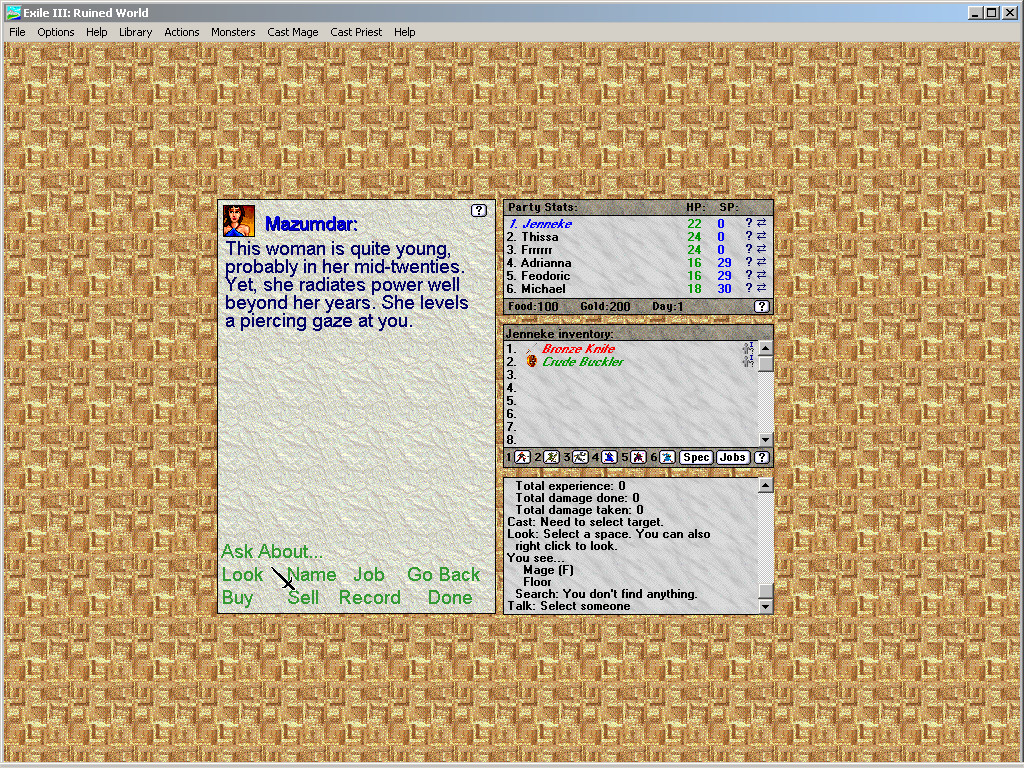Click the swap arrows for Feodoric
The width and height of the screenshot is (1024, 768).
pyautogui.click(x=761, y=276)
